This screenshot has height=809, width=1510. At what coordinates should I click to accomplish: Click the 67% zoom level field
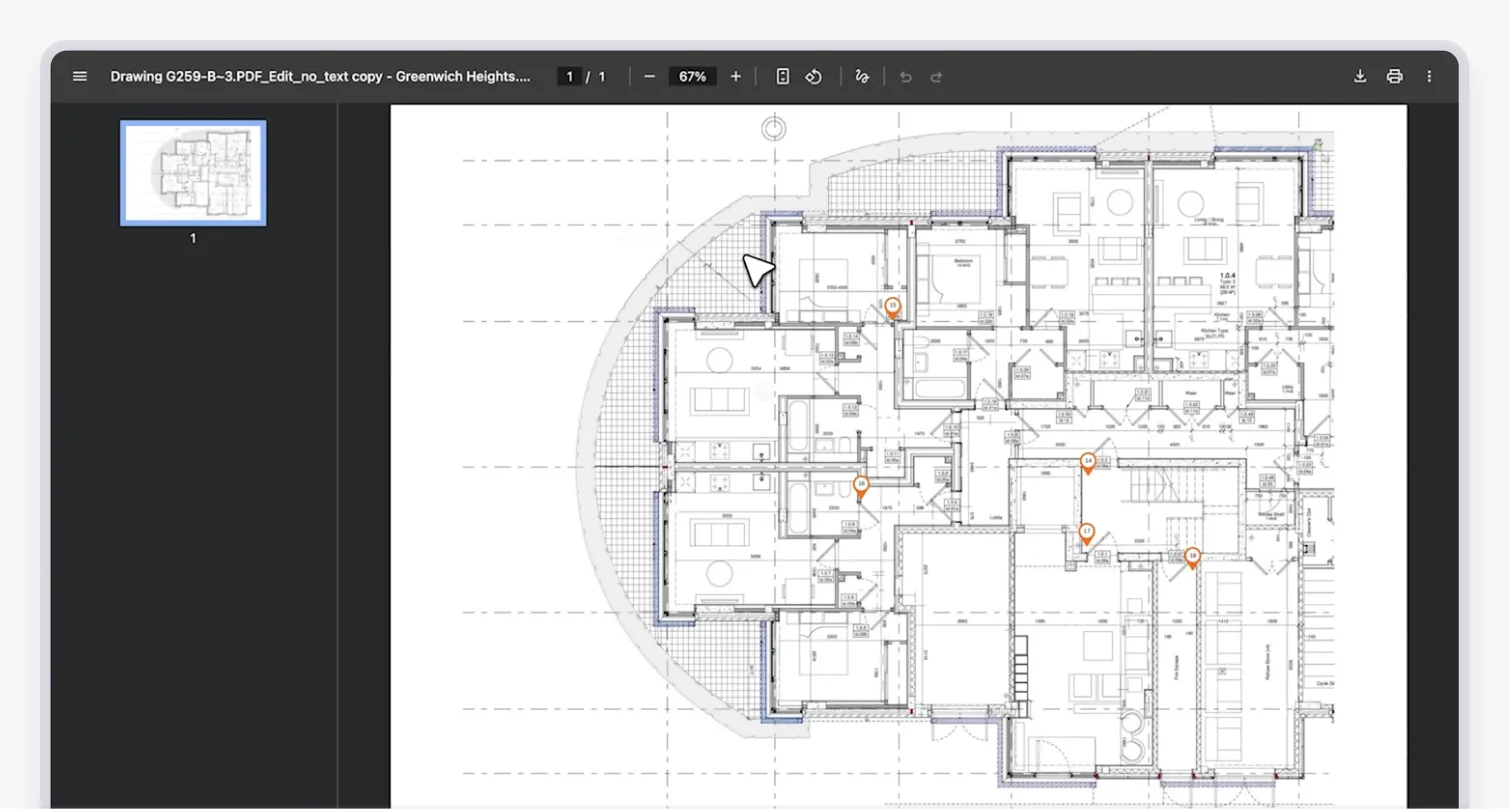click(x=693, y=76)
